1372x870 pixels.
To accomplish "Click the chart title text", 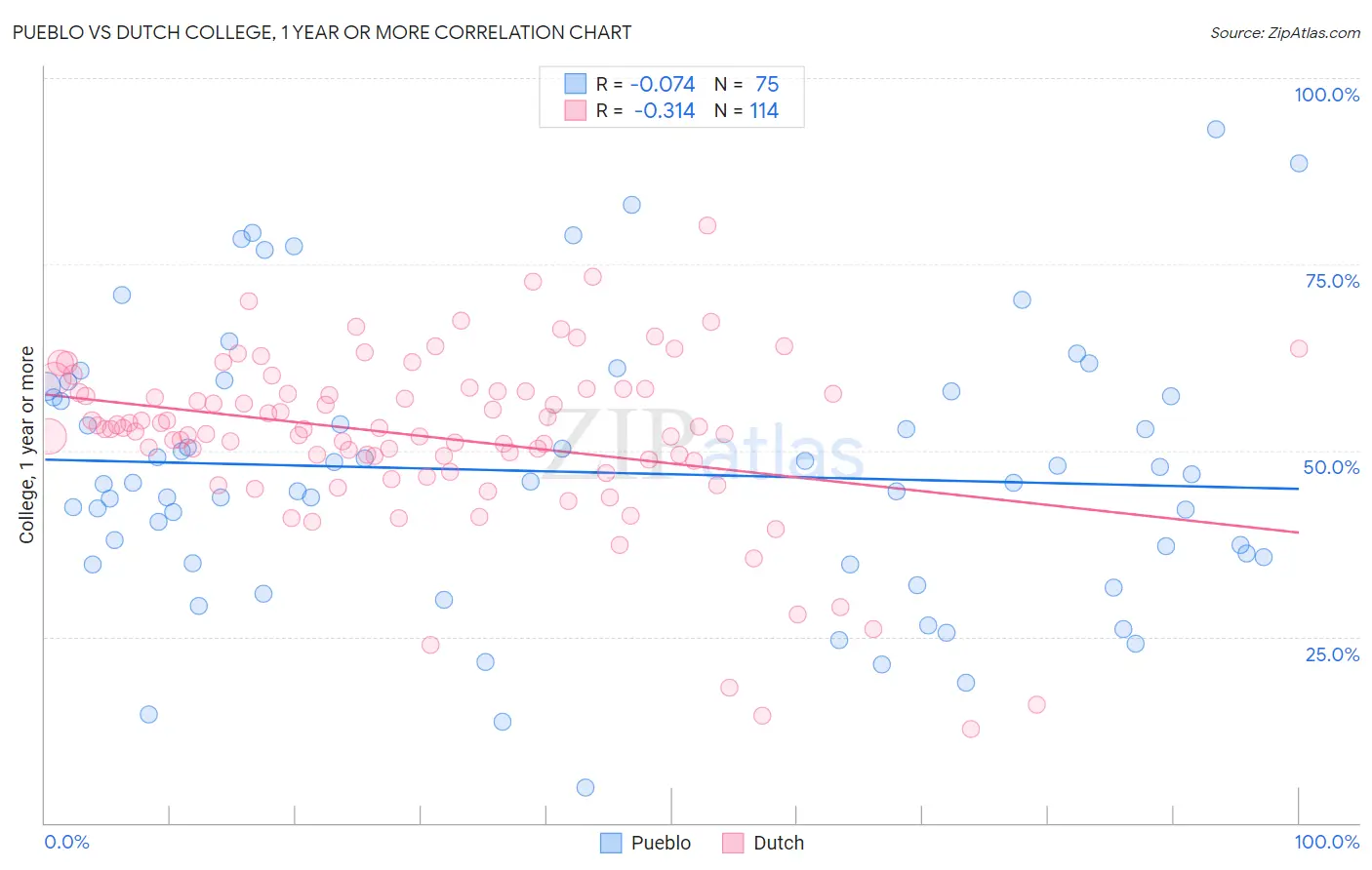I will tap(322, 32).
